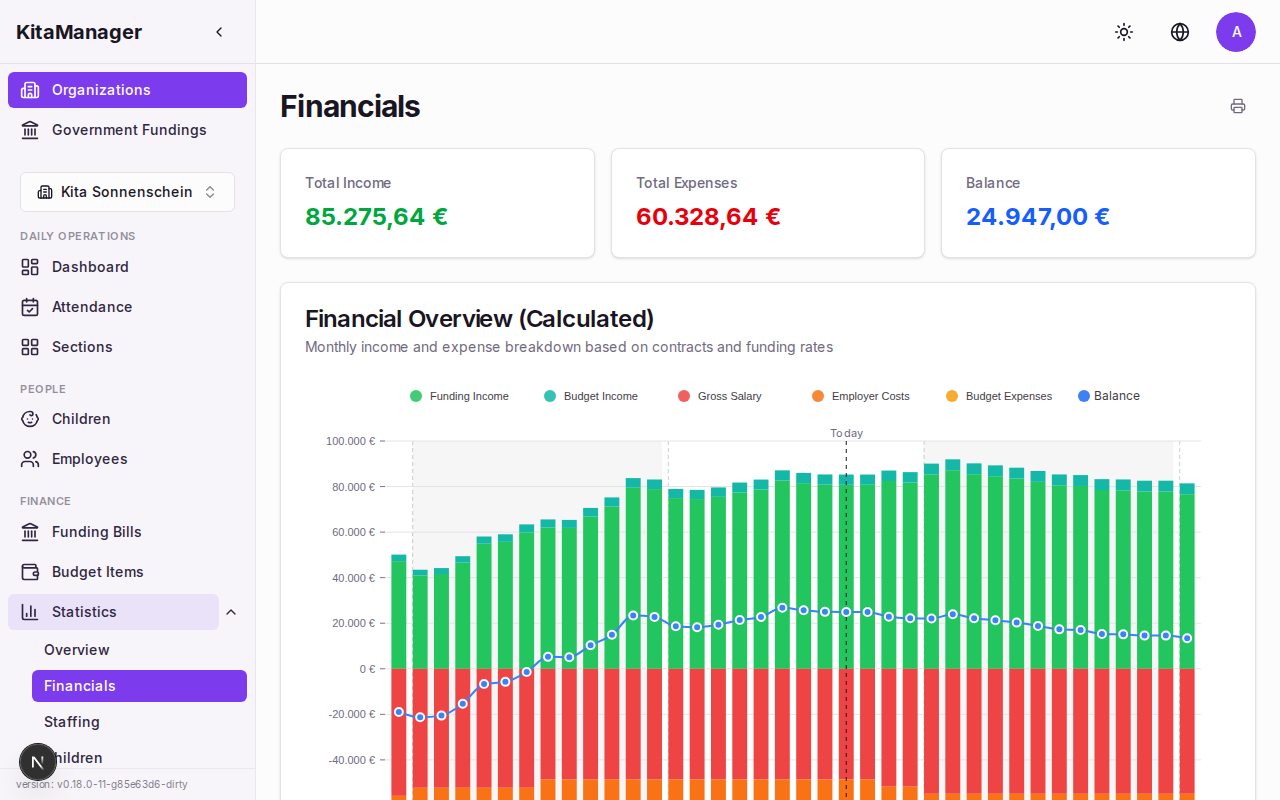Collapse the sidebar with the arrow
Viewport: 1280px width, 800px height.
pyautogui.click(x=219, y=31)
